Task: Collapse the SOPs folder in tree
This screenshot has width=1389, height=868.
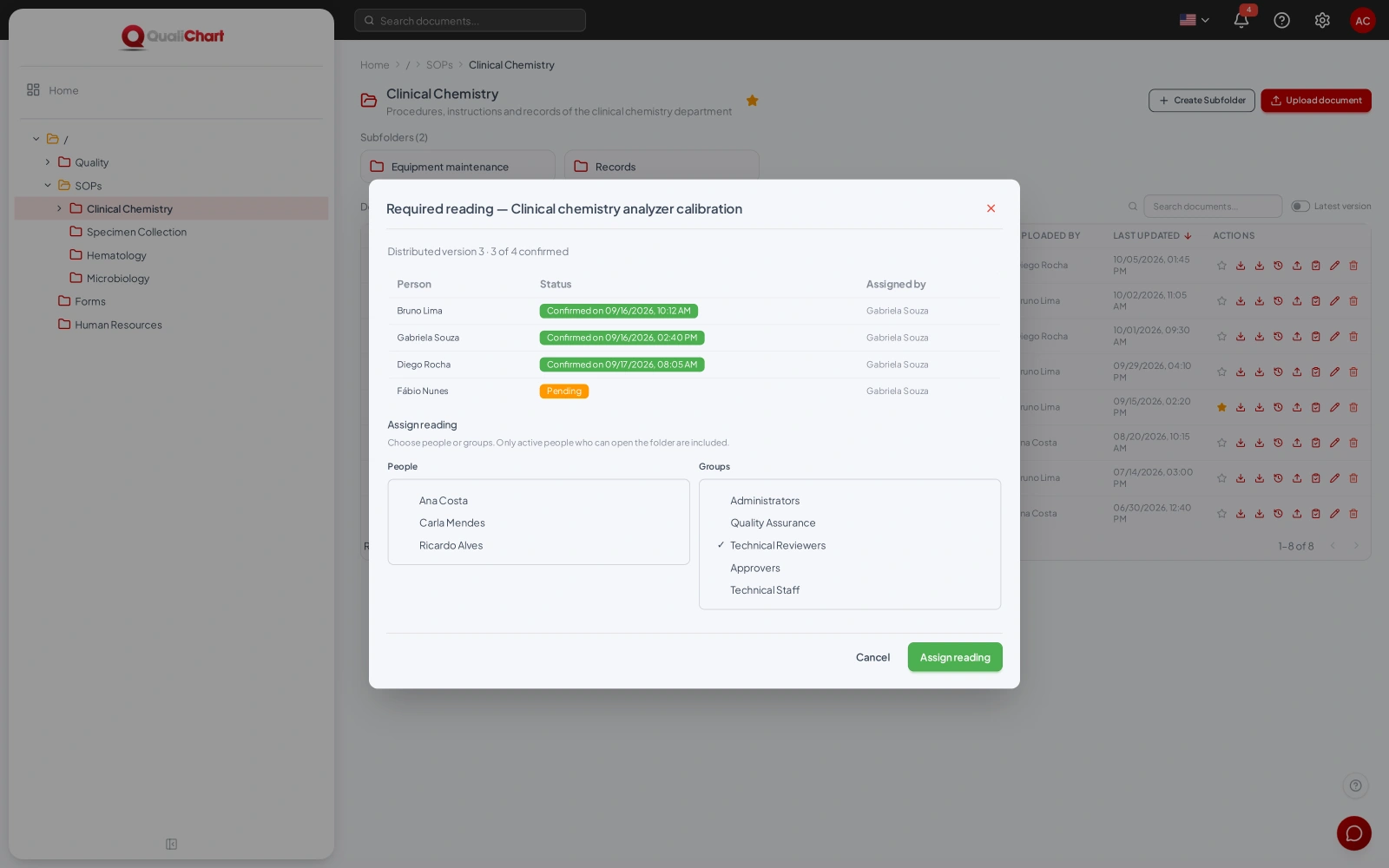Action: pos(48,186)
